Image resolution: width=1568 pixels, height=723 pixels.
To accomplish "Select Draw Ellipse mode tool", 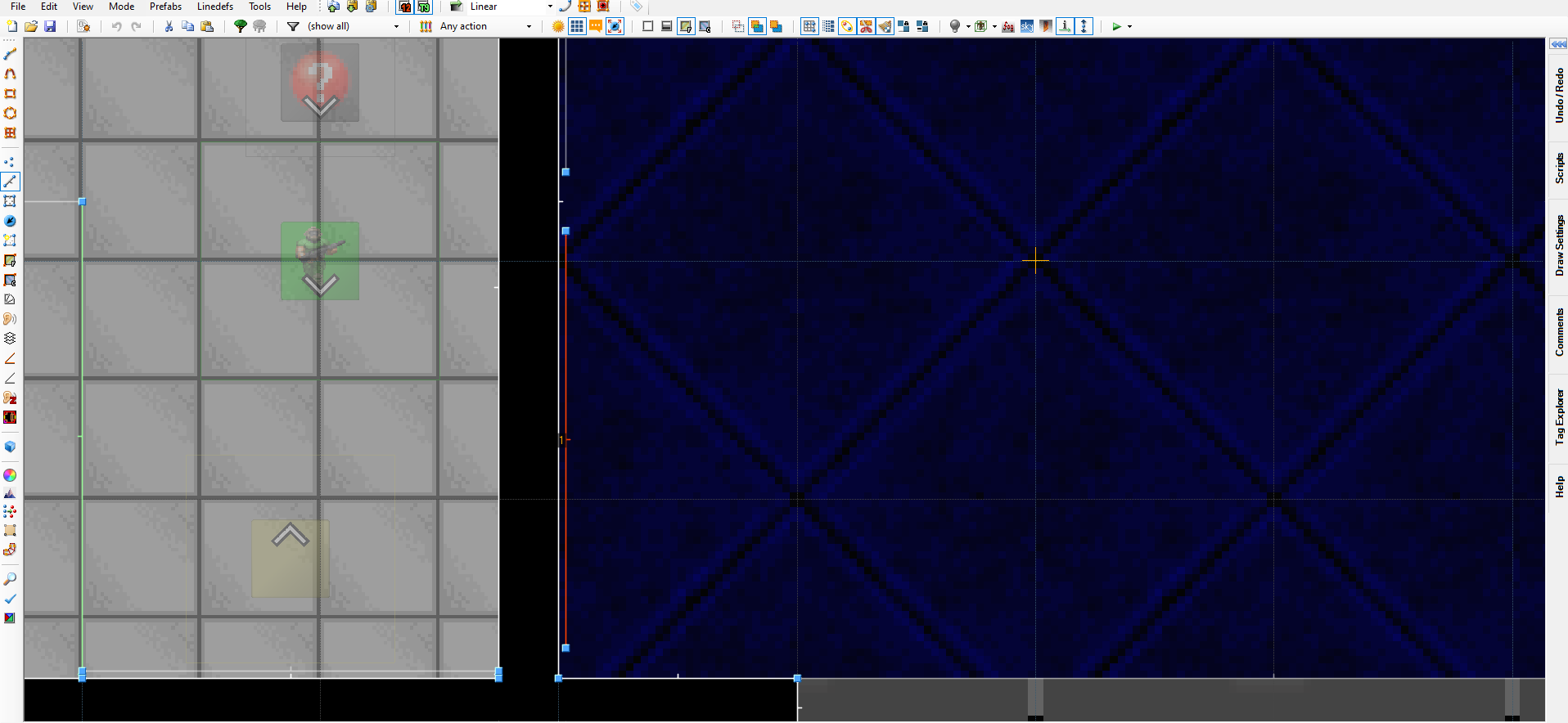I will (10, 113).
